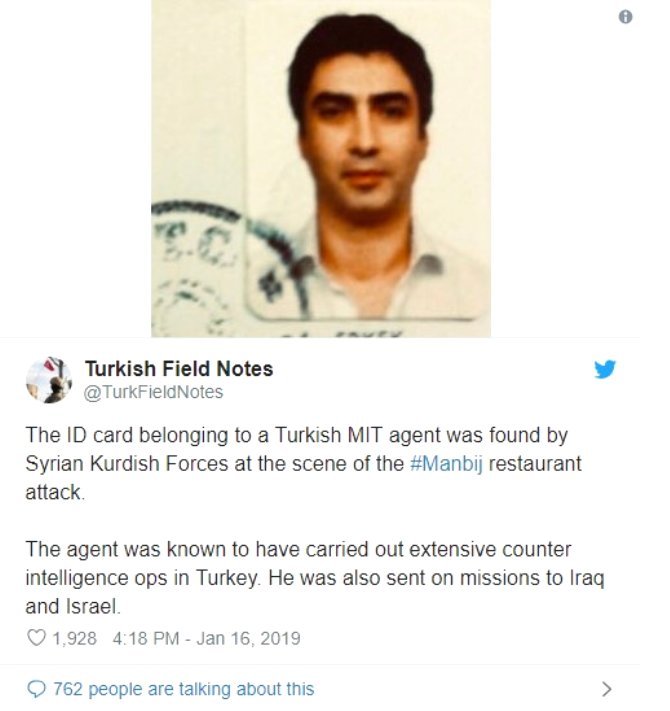Click the info icon above the tweet
The height and width of the screenshot is (711, 670).
pos(625,17)
